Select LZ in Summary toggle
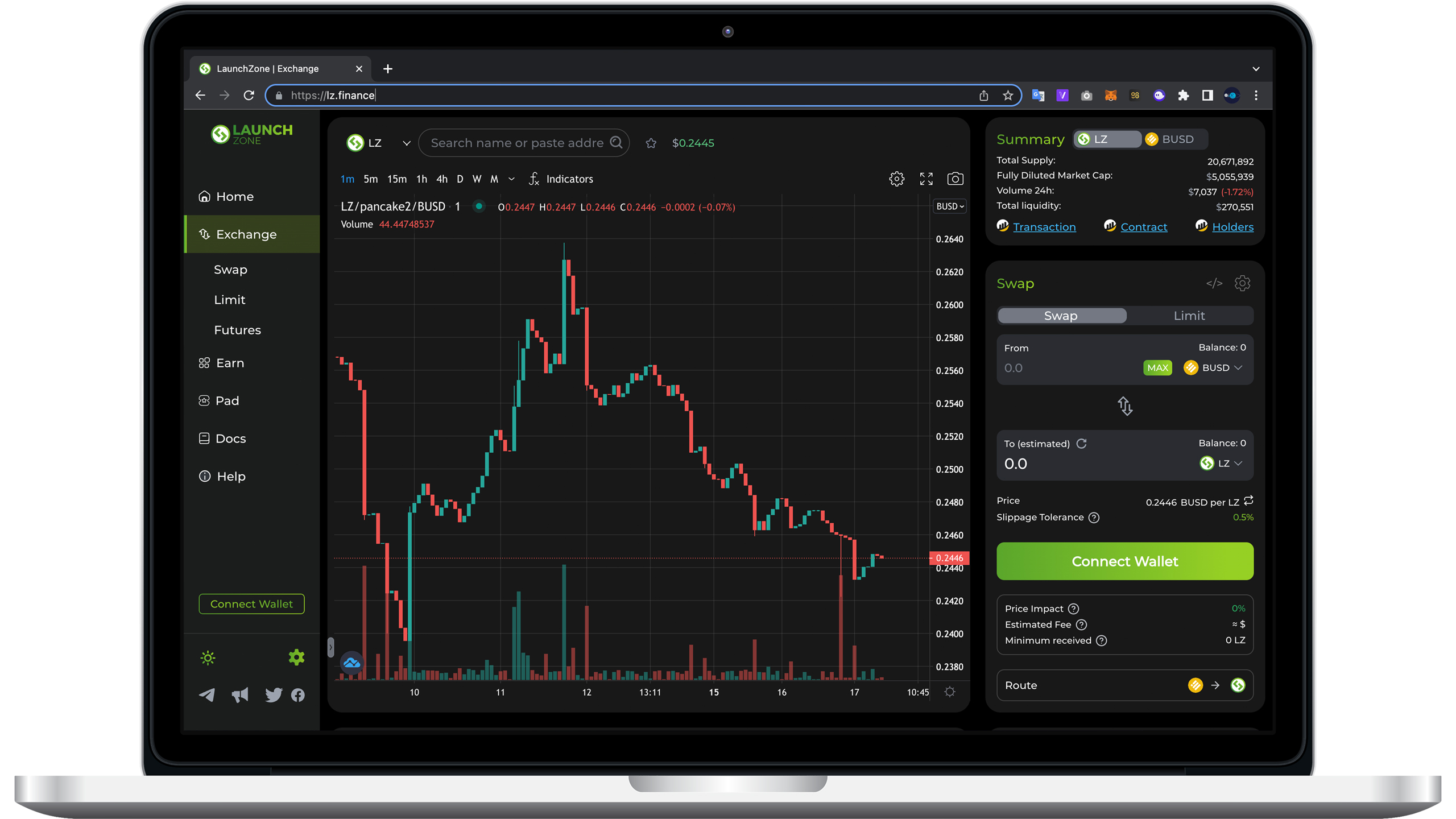Image resolution: width=1456 pixels, height=819 pixels. tap(1107, 139)
